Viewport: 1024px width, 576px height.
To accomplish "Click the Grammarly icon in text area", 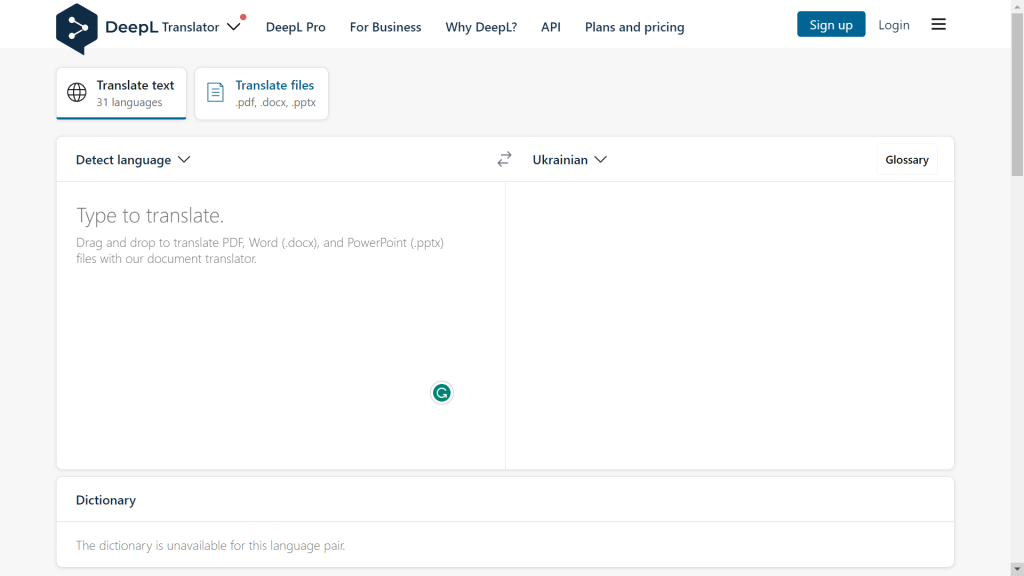I will click(441, 393).
